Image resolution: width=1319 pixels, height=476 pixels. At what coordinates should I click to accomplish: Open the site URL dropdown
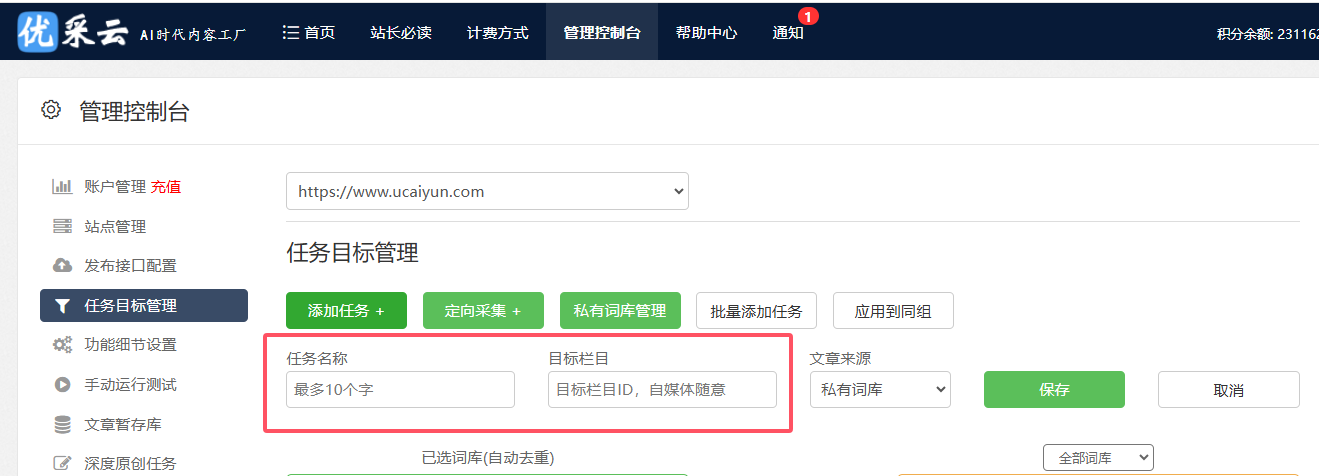[487, 191]
